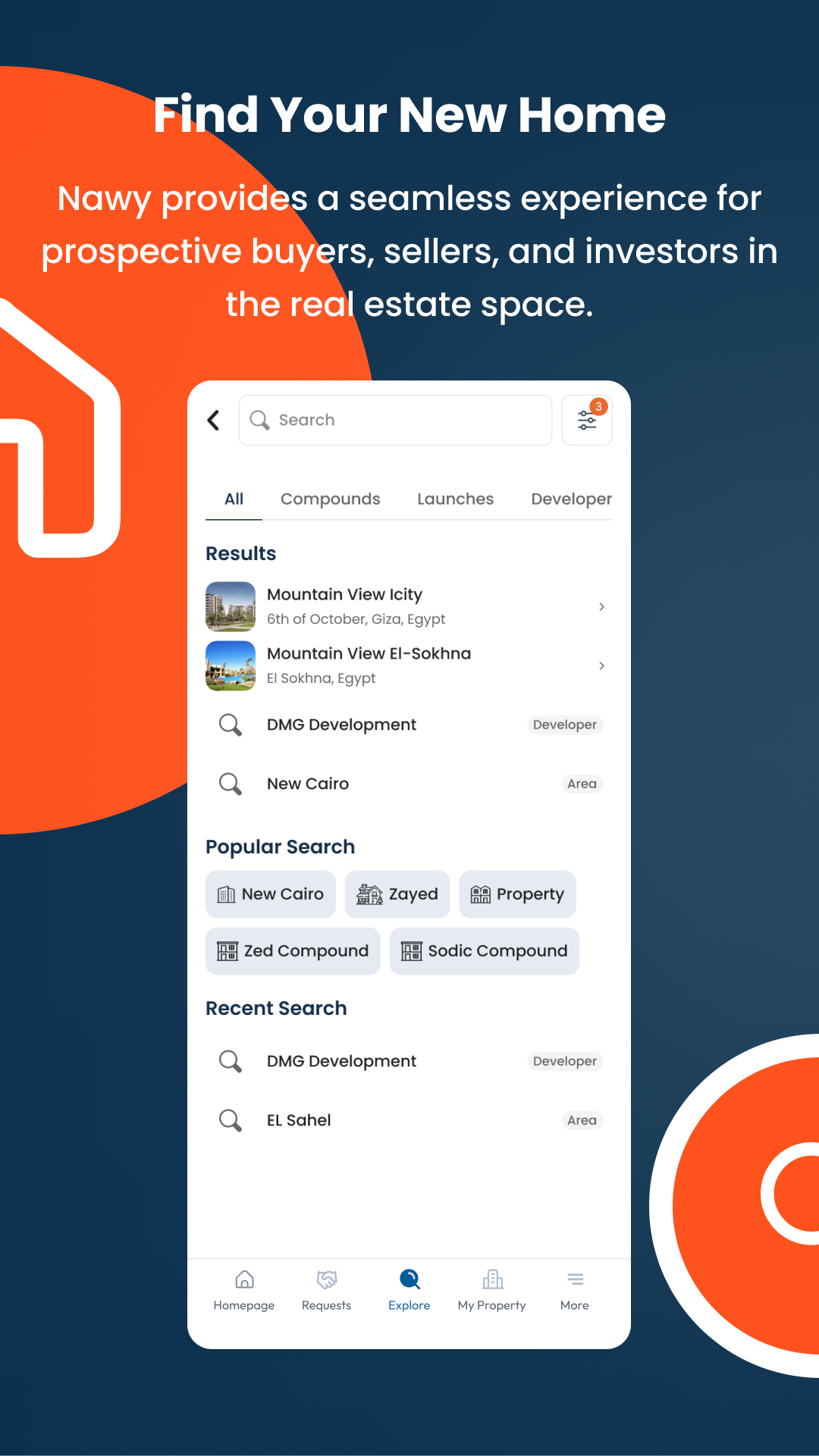Switch to the Launches tab
The height and width of the screenshot is (1456, 819).
tap(455, 499)
